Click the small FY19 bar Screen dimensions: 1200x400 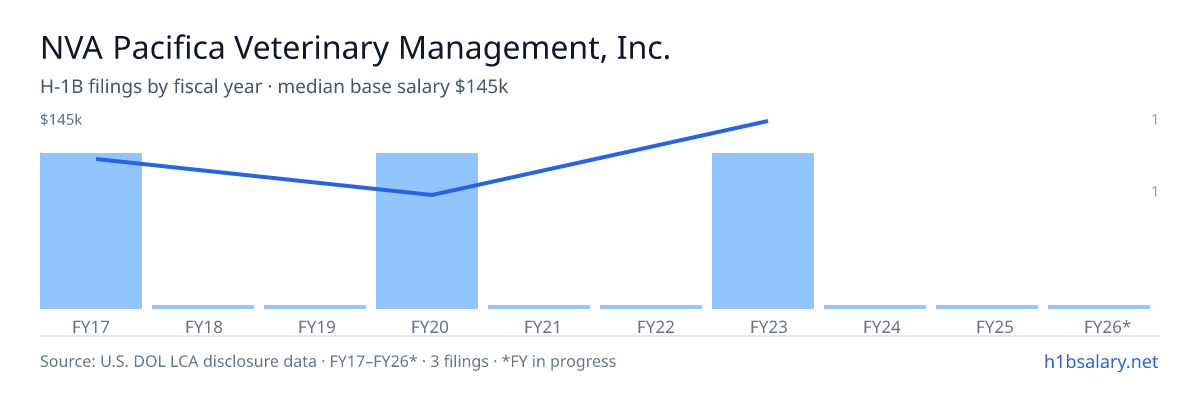[x=315, y=307]
